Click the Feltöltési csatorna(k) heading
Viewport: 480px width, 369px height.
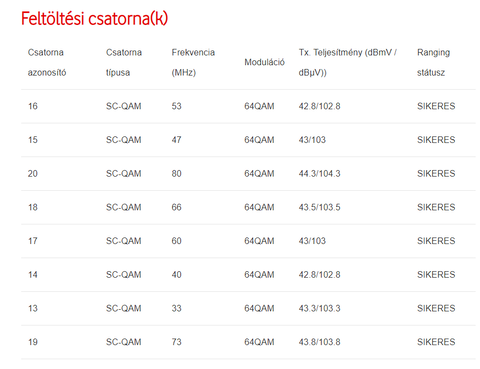[x=94, y=18]
